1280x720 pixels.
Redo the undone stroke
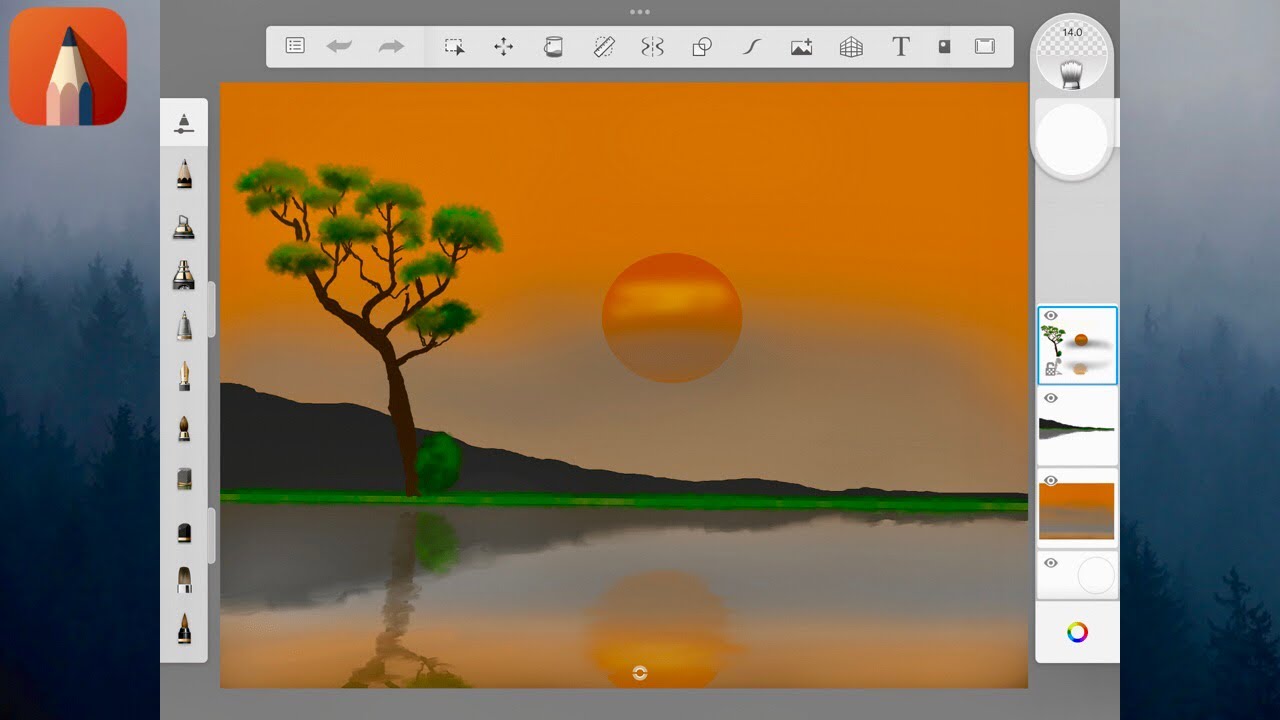click(x=391, y=46)
